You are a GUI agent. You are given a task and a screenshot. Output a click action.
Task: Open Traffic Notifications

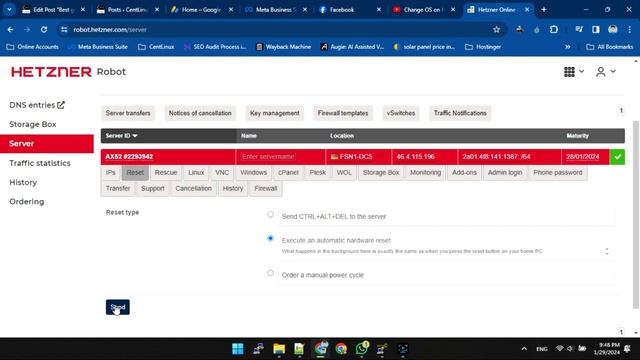pyautogui.click(x=460, y=113)
